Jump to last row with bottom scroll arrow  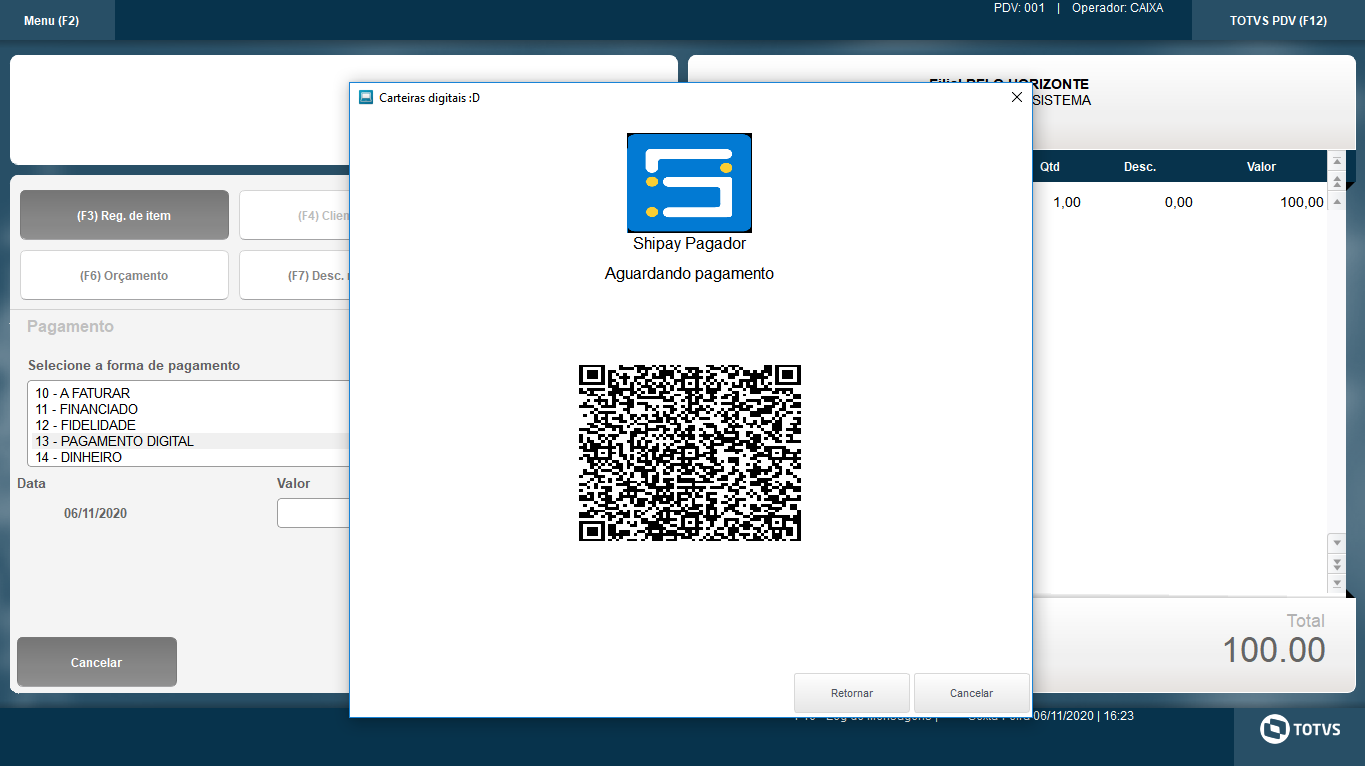1336,583
